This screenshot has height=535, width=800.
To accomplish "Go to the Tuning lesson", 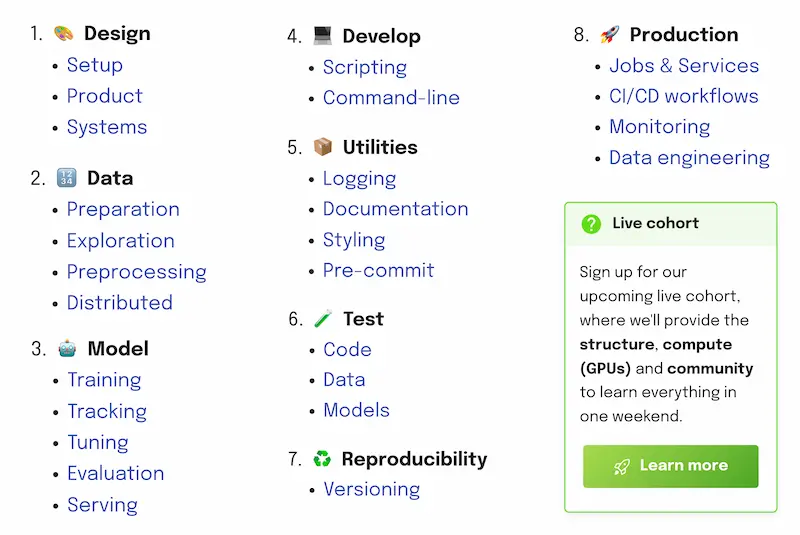I will click(x=98, y=442).
